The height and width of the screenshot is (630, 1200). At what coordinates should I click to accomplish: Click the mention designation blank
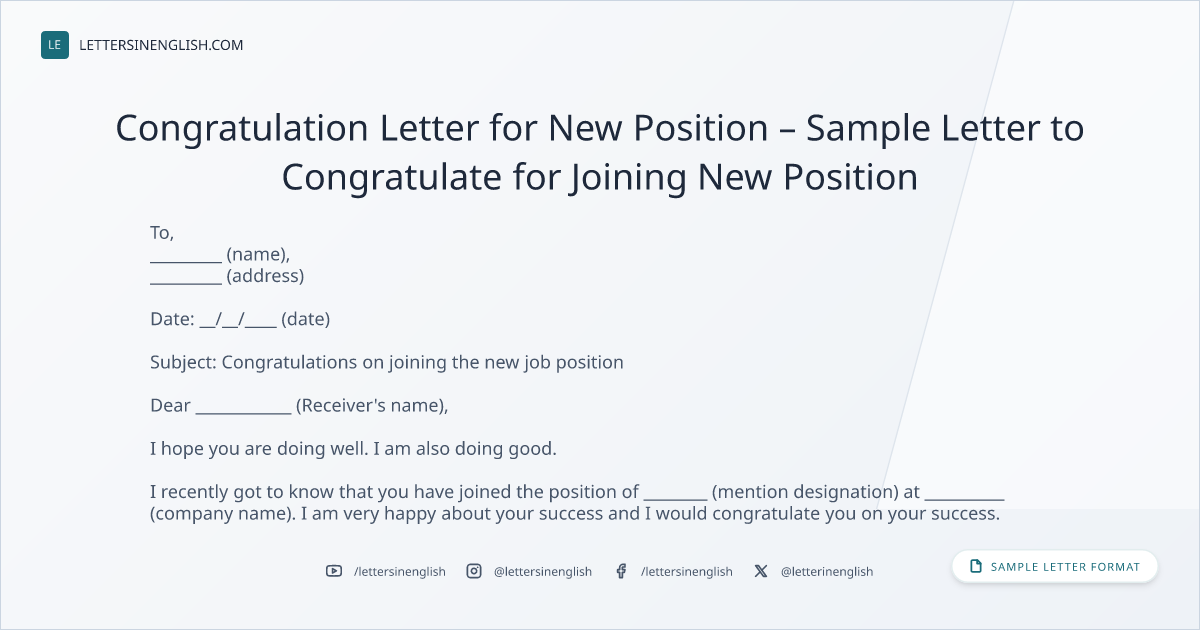pos(676,492)
